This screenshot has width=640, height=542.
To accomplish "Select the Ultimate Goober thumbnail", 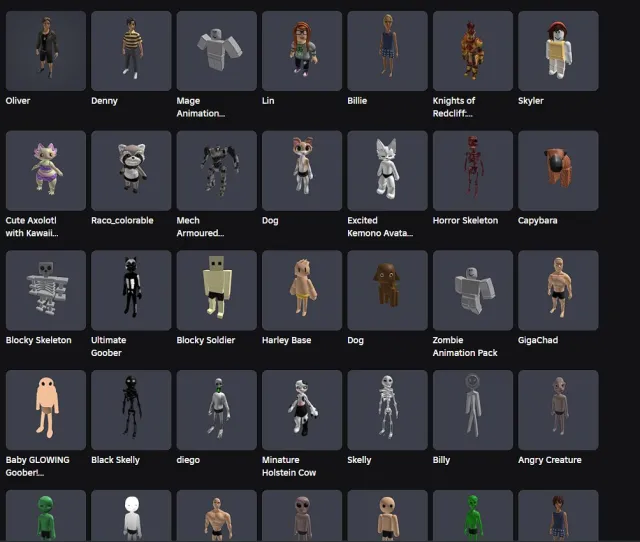I will click(x=131, y=290).
